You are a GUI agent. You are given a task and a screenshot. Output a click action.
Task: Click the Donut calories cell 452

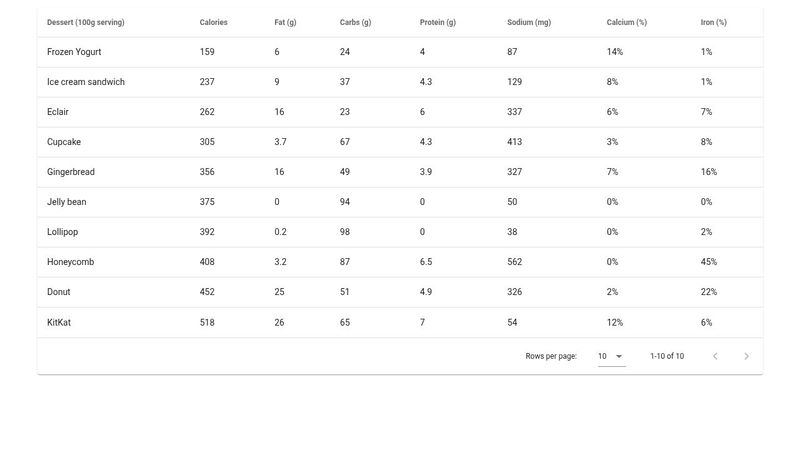pyautogui.click(x=207, y=292)
